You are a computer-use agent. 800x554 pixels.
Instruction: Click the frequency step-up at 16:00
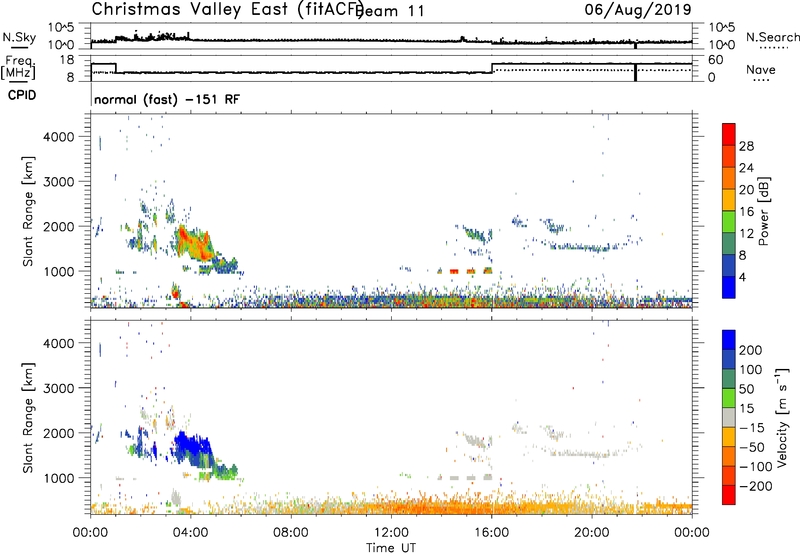(x=492, y=68)
